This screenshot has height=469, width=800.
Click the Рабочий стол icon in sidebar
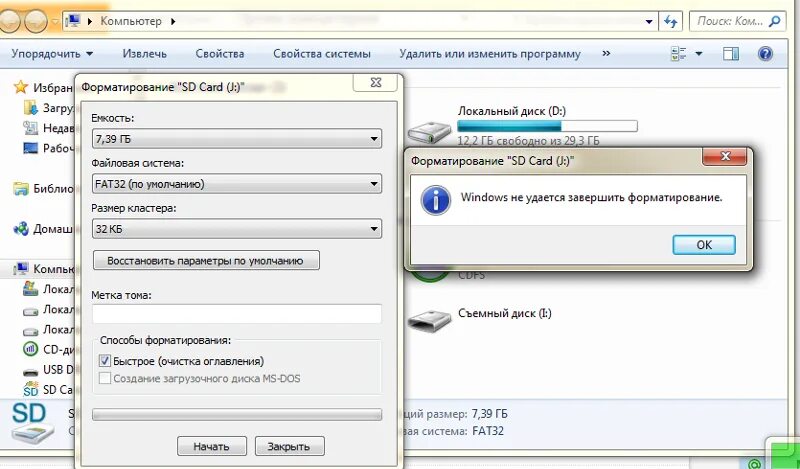click(x=31, y=148)
